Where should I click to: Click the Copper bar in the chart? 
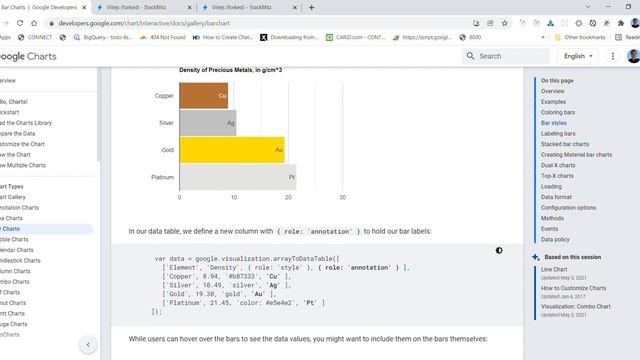tap(204, 96)
